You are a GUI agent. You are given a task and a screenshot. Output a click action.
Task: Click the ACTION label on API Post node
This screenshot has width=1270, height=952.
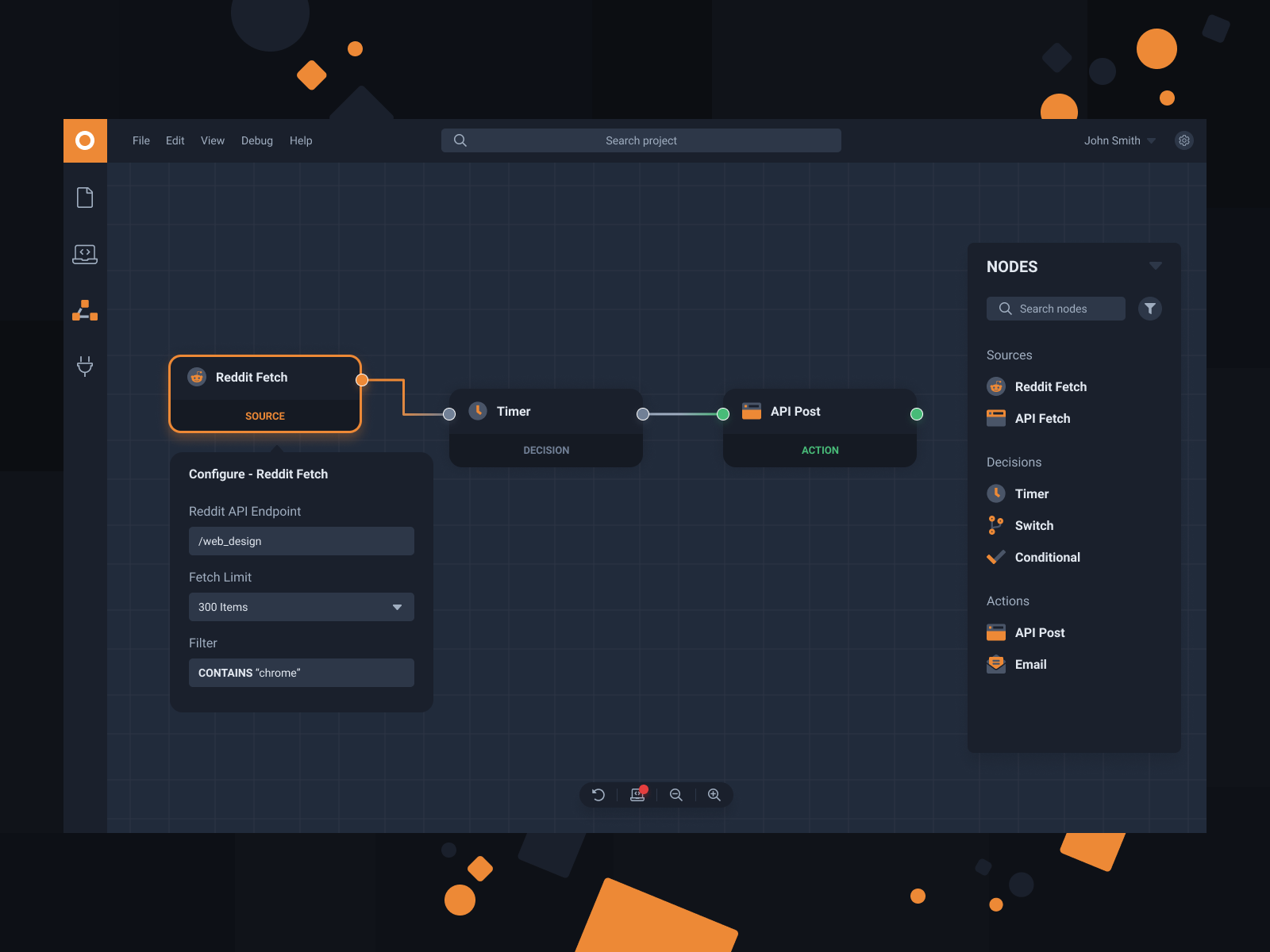(820, 450)
